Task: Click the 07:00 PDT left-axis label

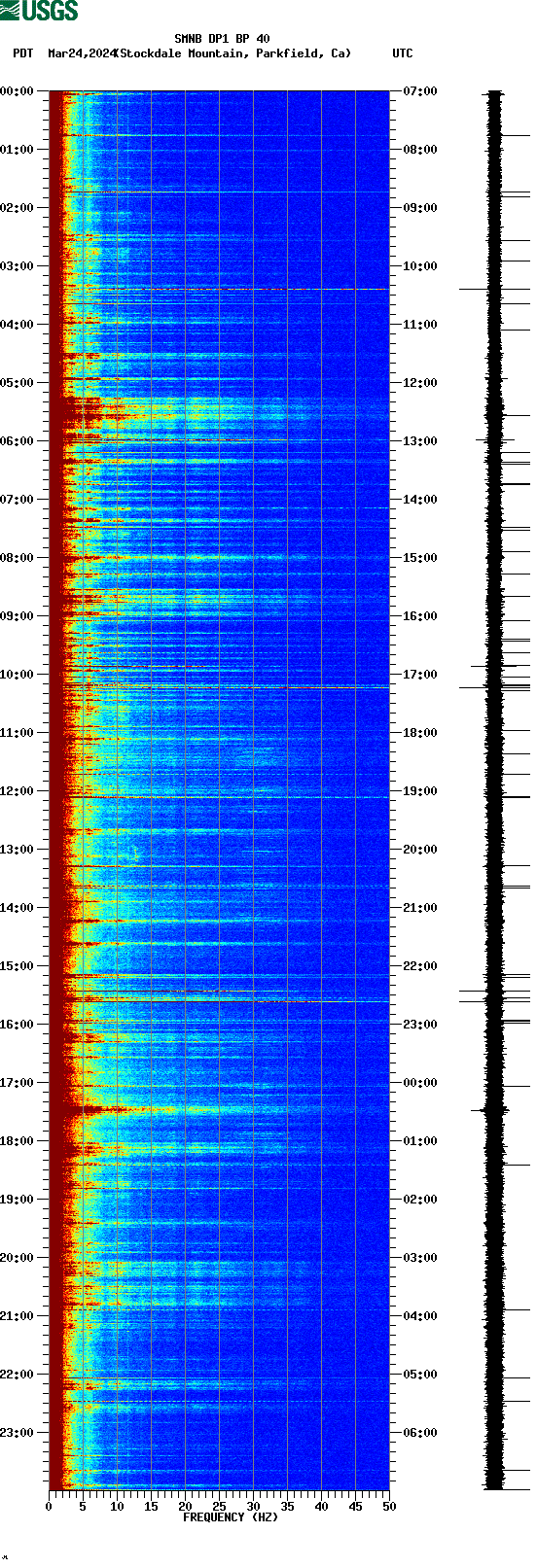Action: pos(17,500)
